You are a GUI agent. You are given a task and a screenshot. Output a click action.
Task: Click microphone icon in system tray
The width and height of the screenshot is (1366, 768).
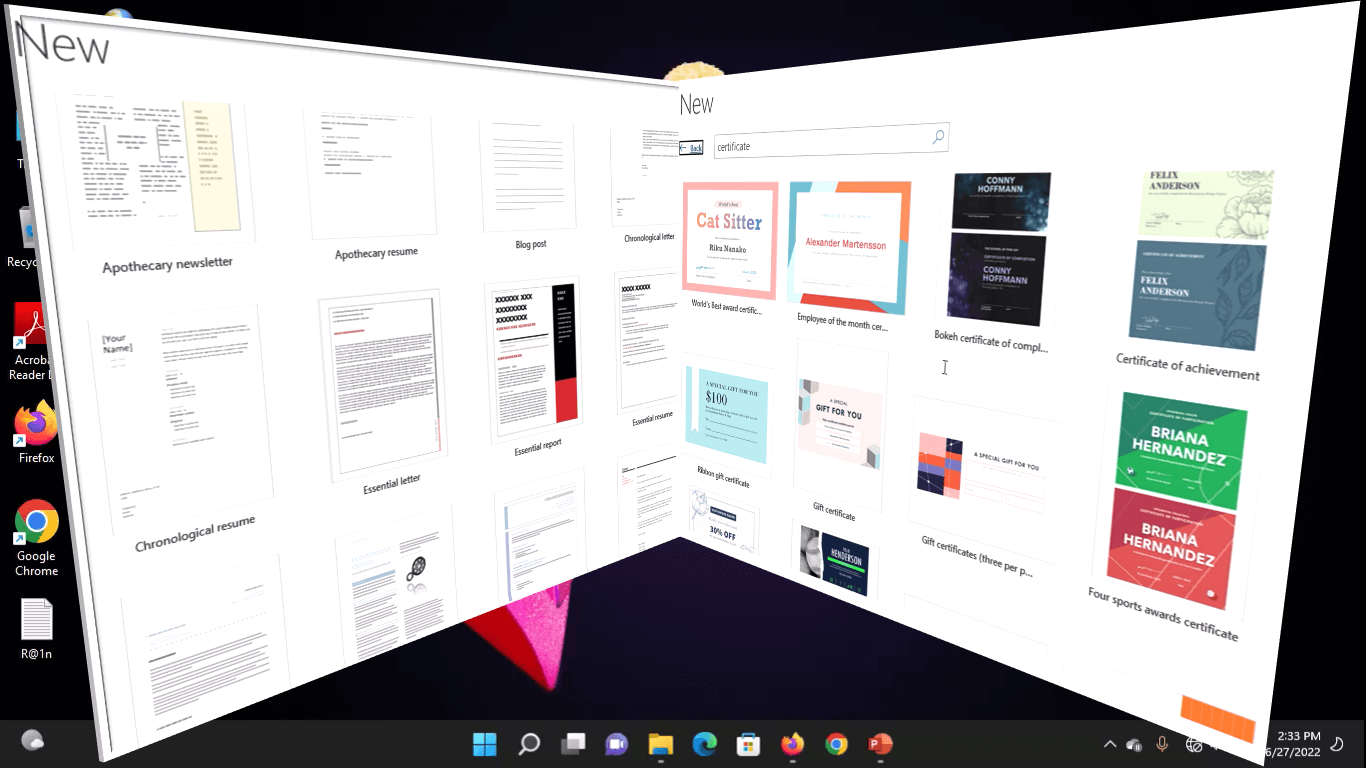(x=1162, y=744)
